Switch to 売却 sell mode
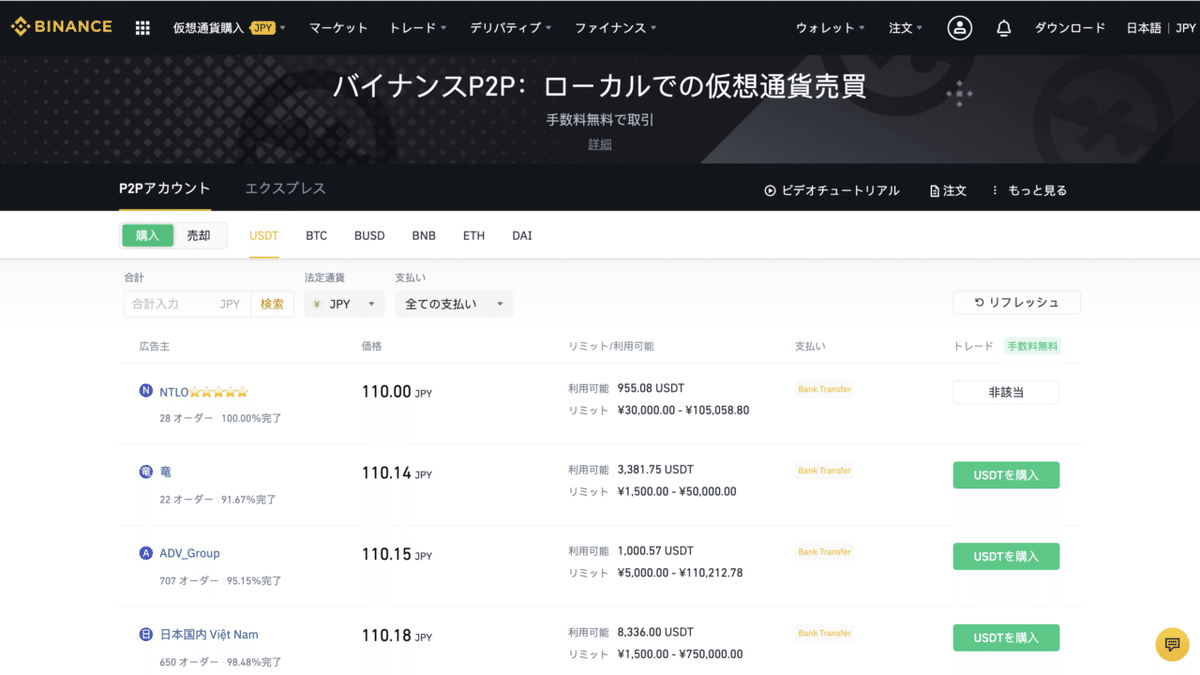1200x675 pixels. click(198, 235)
